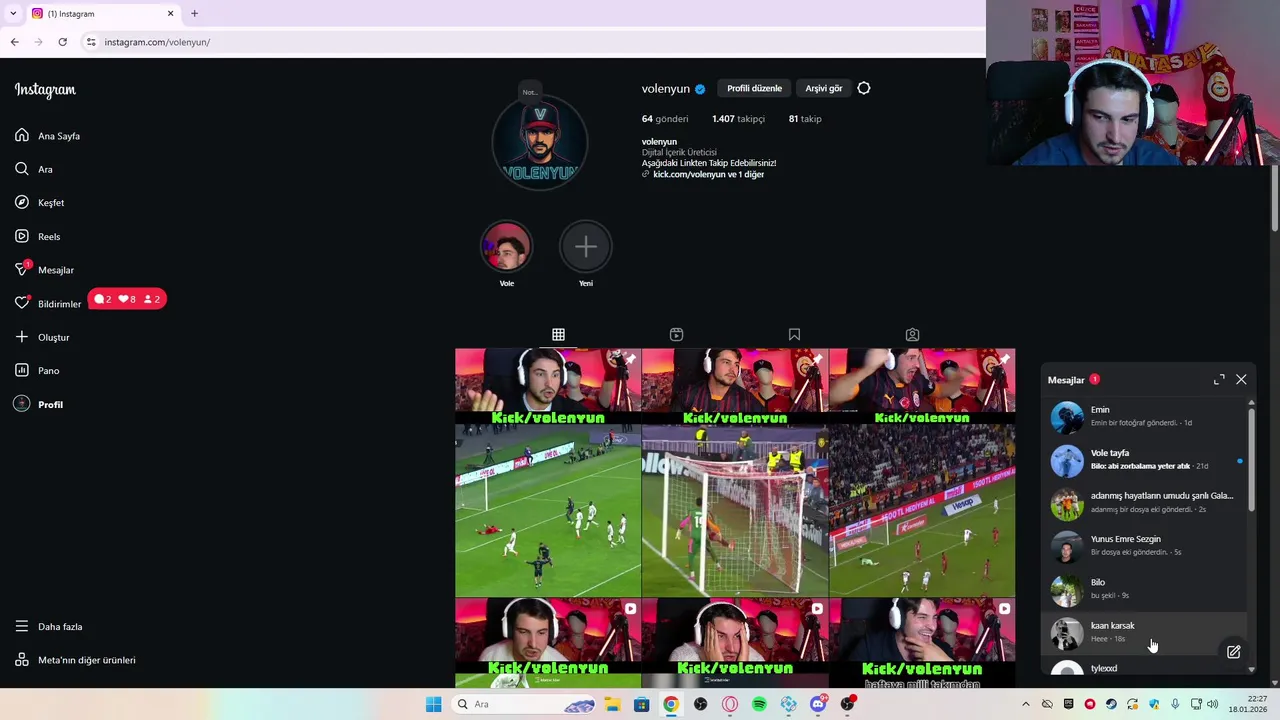Open Meta'nın diğer ürünleri
Screen dimensions: 1280x720
[75, 660]
